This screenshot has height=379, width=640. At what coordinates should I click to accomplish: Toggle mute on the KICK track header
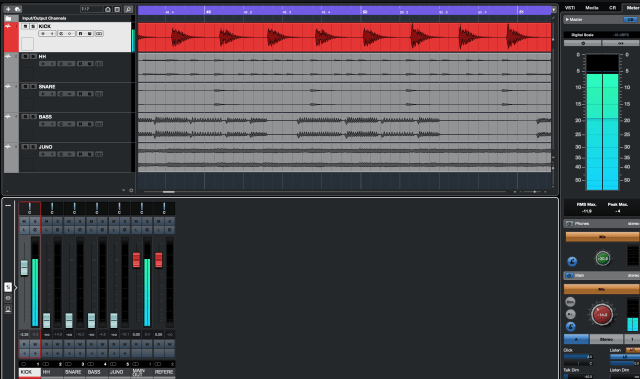coord(25,27)
